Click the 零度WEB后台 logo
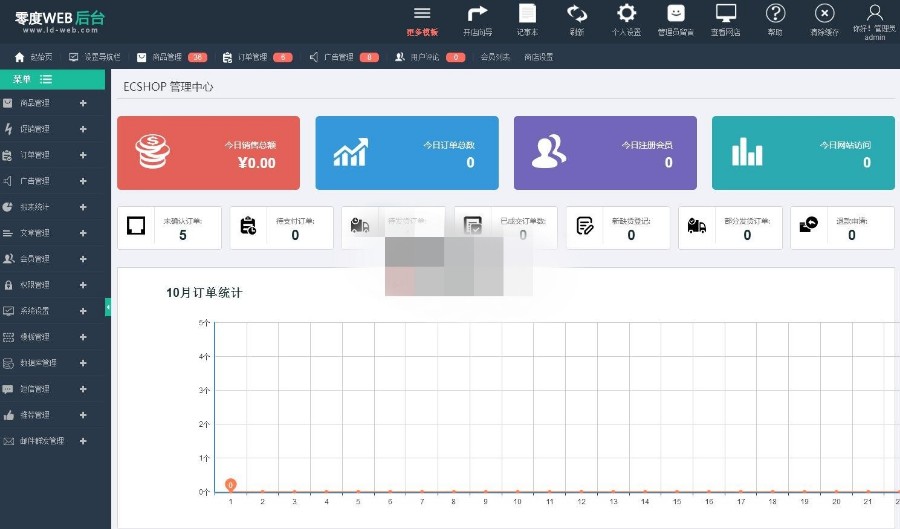Screen dimensions: 900x529 60,22
